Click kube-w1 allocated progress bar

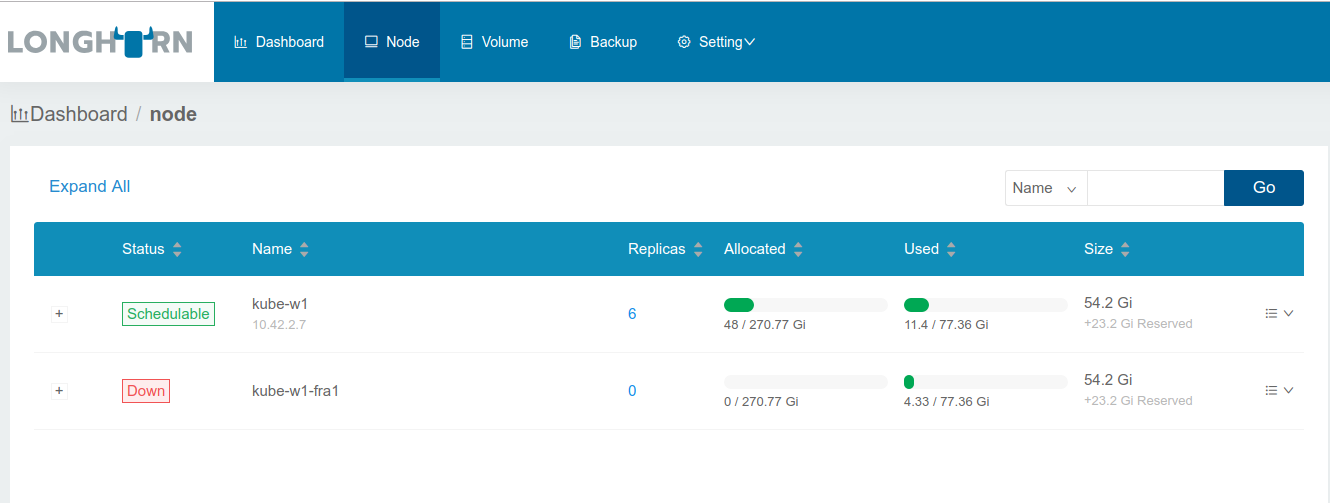click(x=806, y=305)
